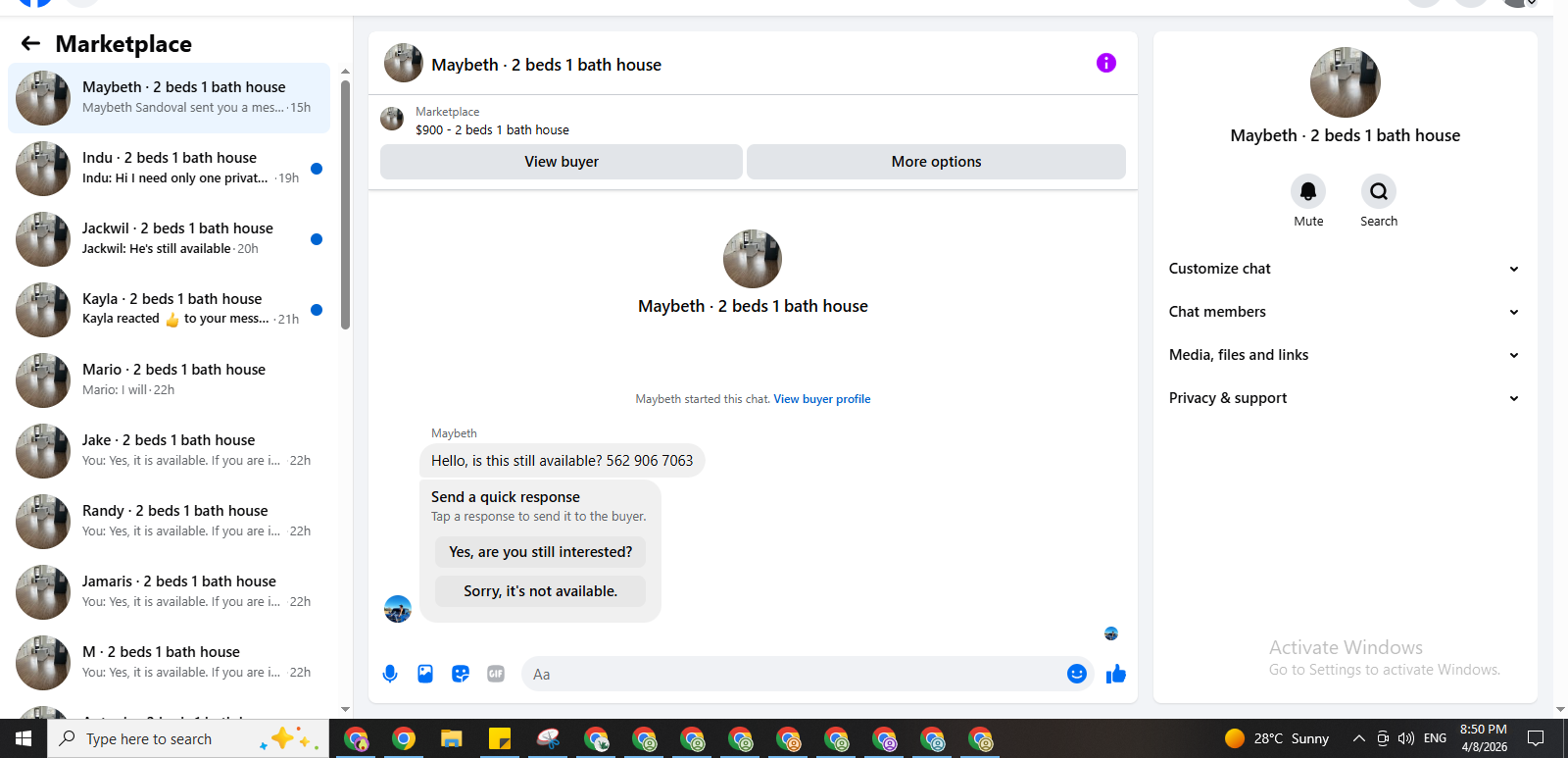Image resolution: width=1568 pixels, height=758 pixels.
Task: Open the GIF picker
Action: [496, 674]
